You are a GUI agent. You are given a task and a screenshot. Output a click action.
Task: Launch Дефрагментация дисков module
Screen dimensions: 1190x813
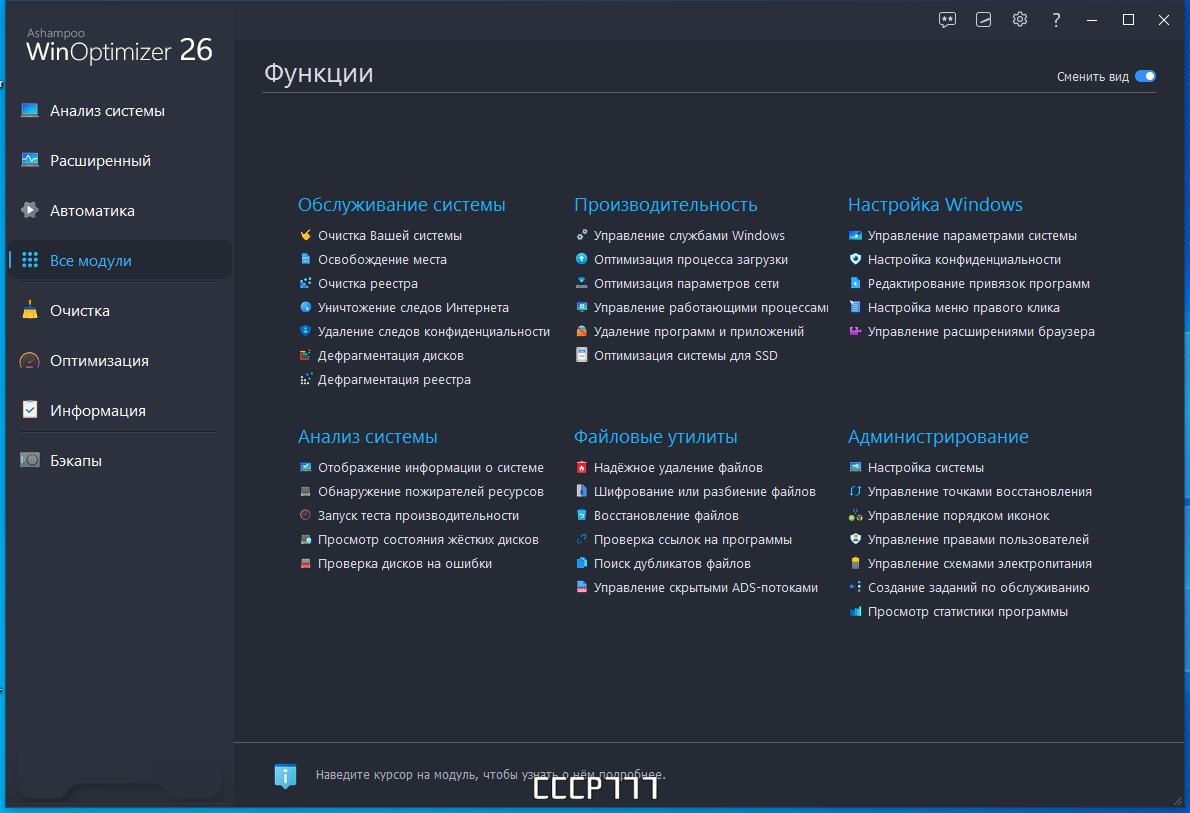pyautogui.click(x=390, y=355)
